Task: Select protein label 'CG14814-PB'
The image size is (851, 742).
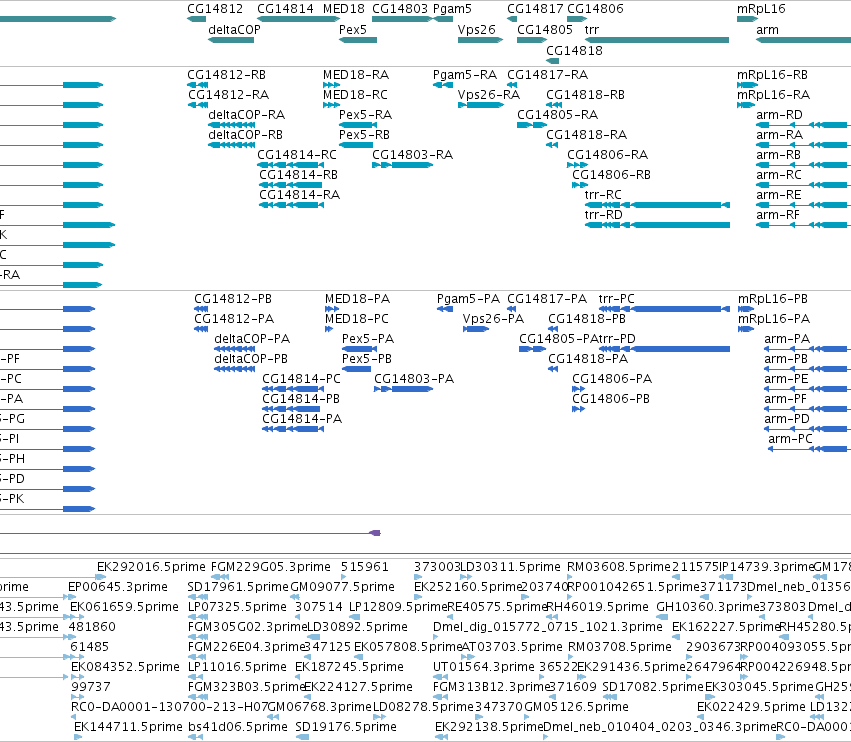Action: [x=301, y=398]
